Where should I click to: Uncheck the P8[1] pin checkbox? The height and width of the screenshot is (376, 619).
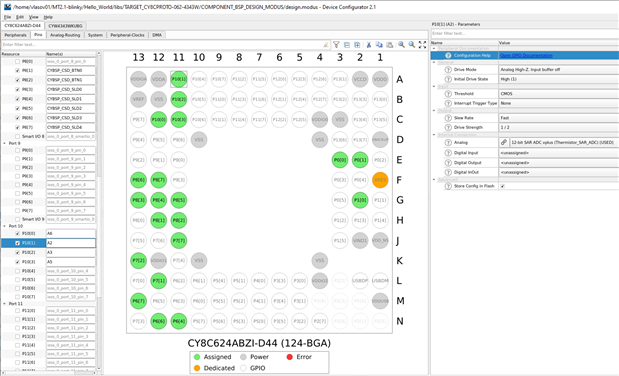click(17, 71)
